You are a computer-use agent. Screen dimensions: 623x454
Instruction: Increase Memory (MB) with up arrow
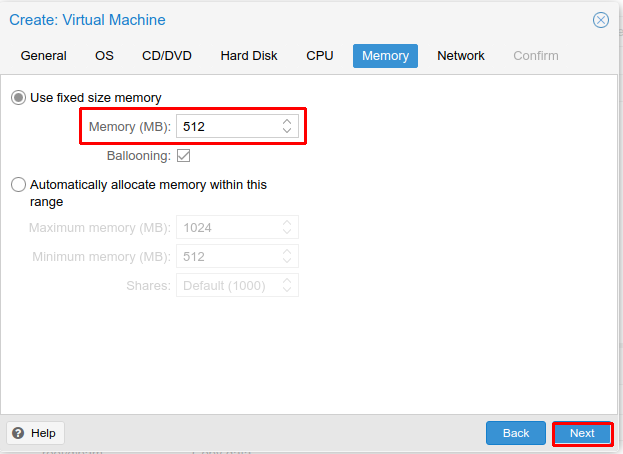pos(287,122)
